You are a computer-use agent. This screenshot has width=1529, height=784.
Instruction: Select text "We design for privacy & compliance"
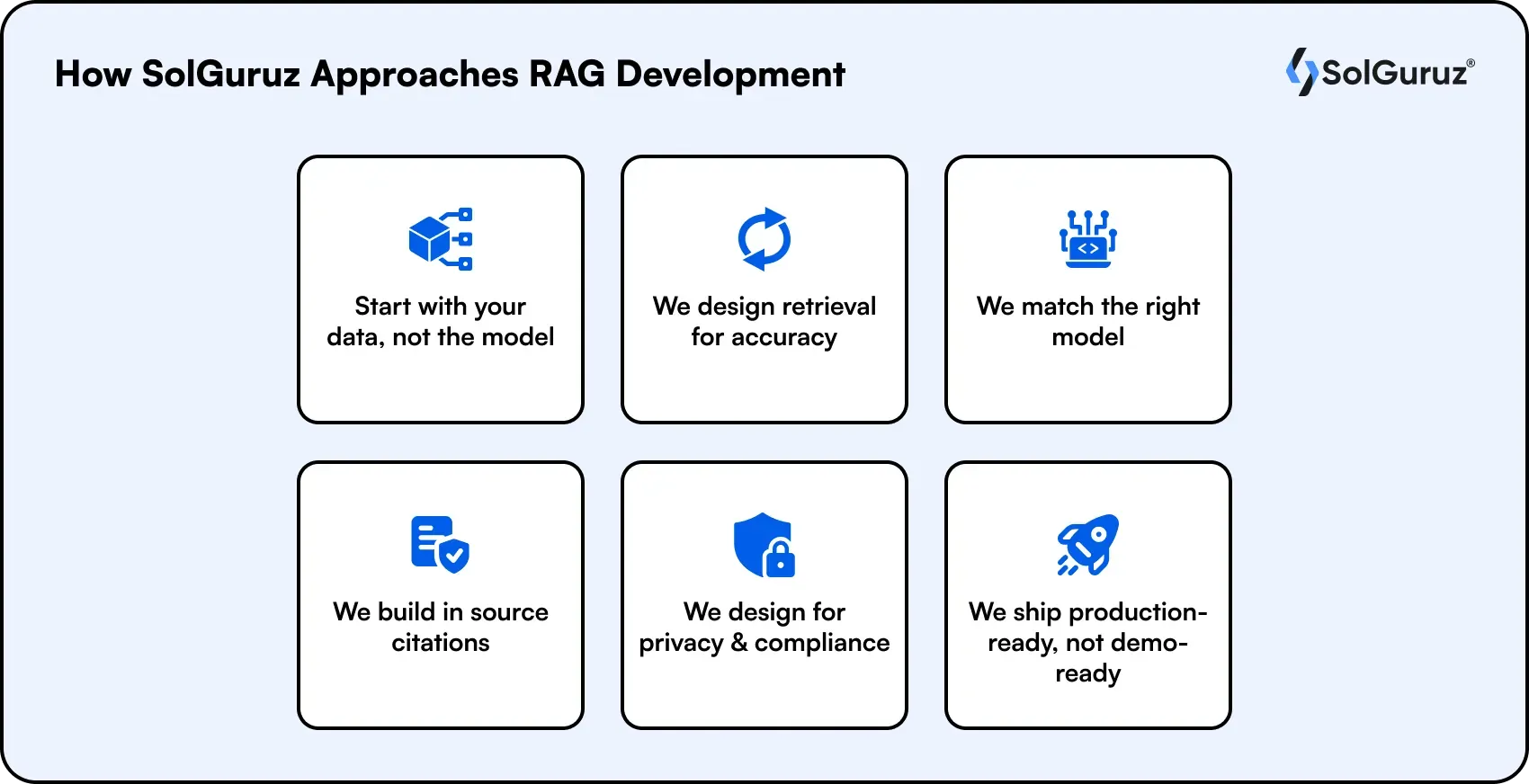tap(764, 628)
